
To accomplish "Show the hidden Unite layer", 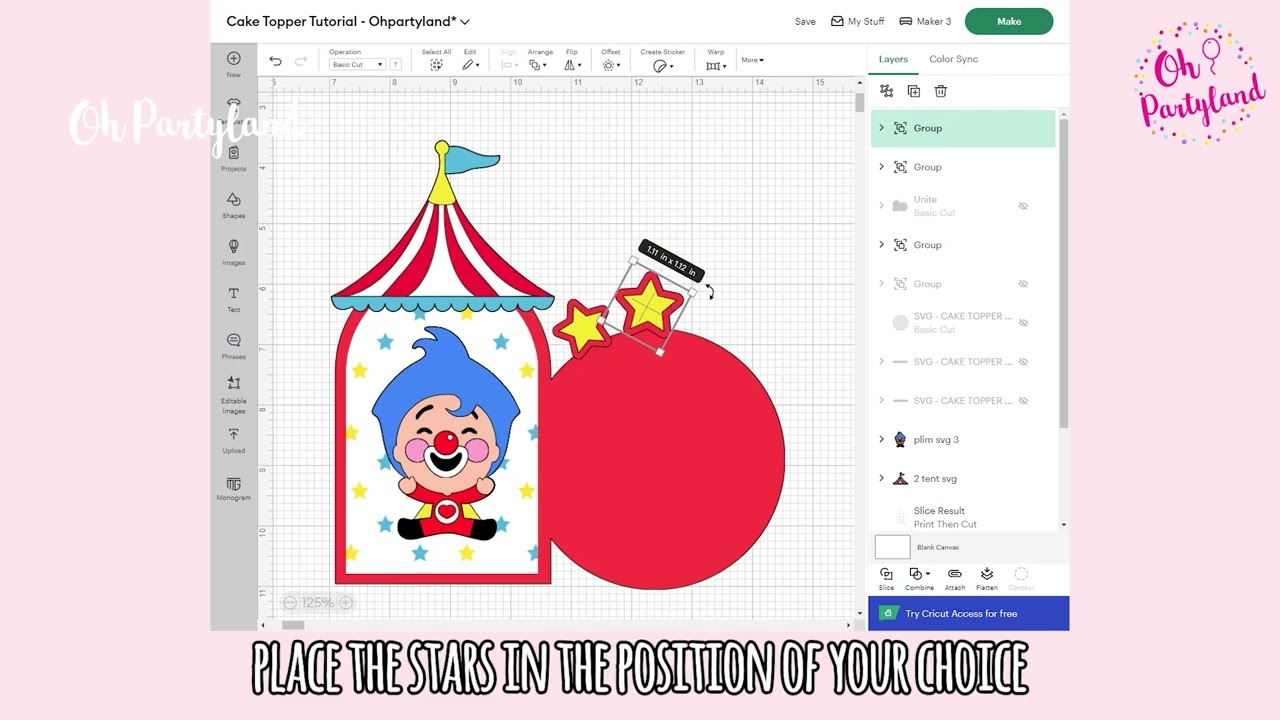I will (1023, 206).
